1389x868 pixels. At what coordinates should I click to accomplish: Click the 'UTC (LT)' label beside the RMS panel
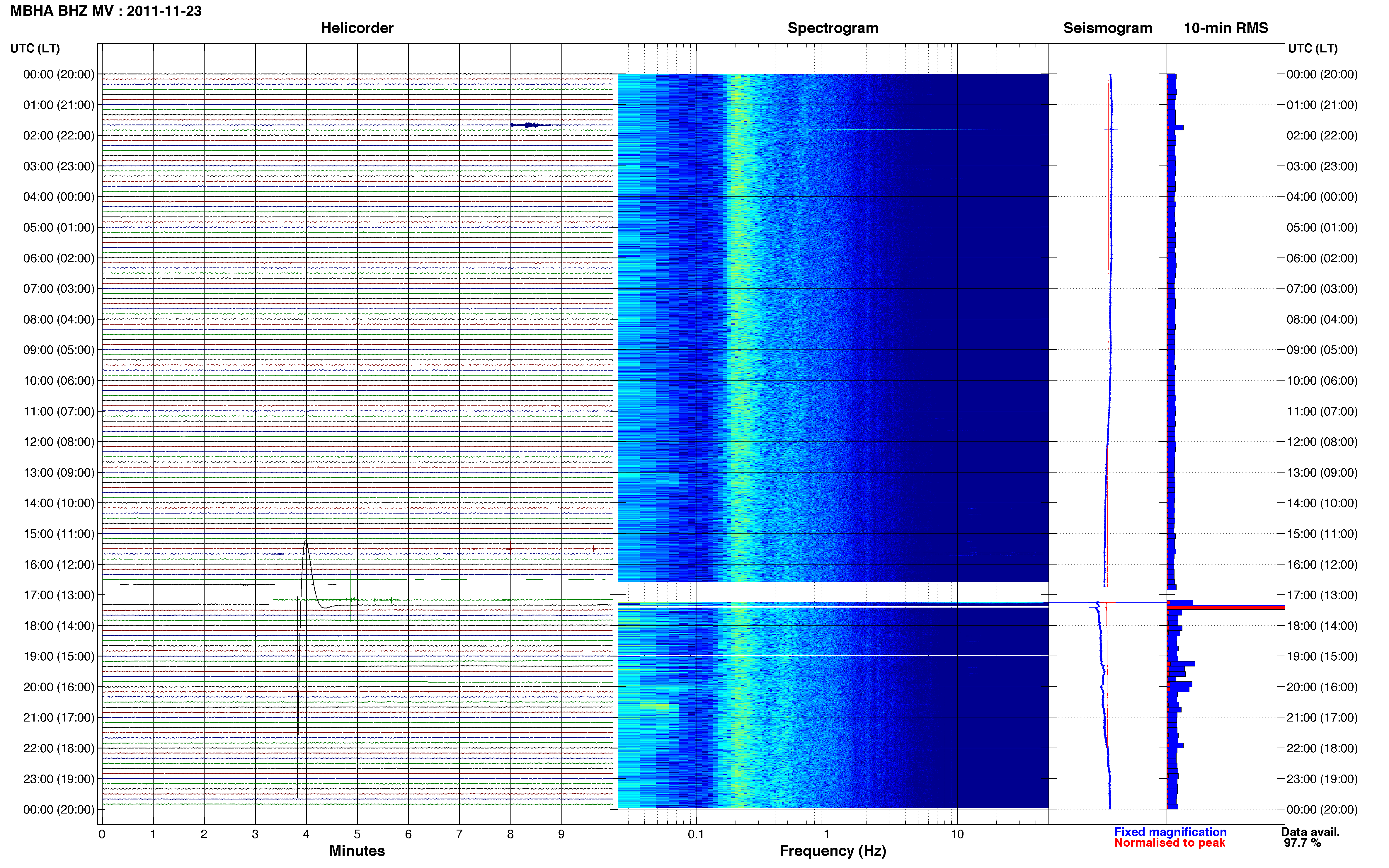pos(1313,48)
